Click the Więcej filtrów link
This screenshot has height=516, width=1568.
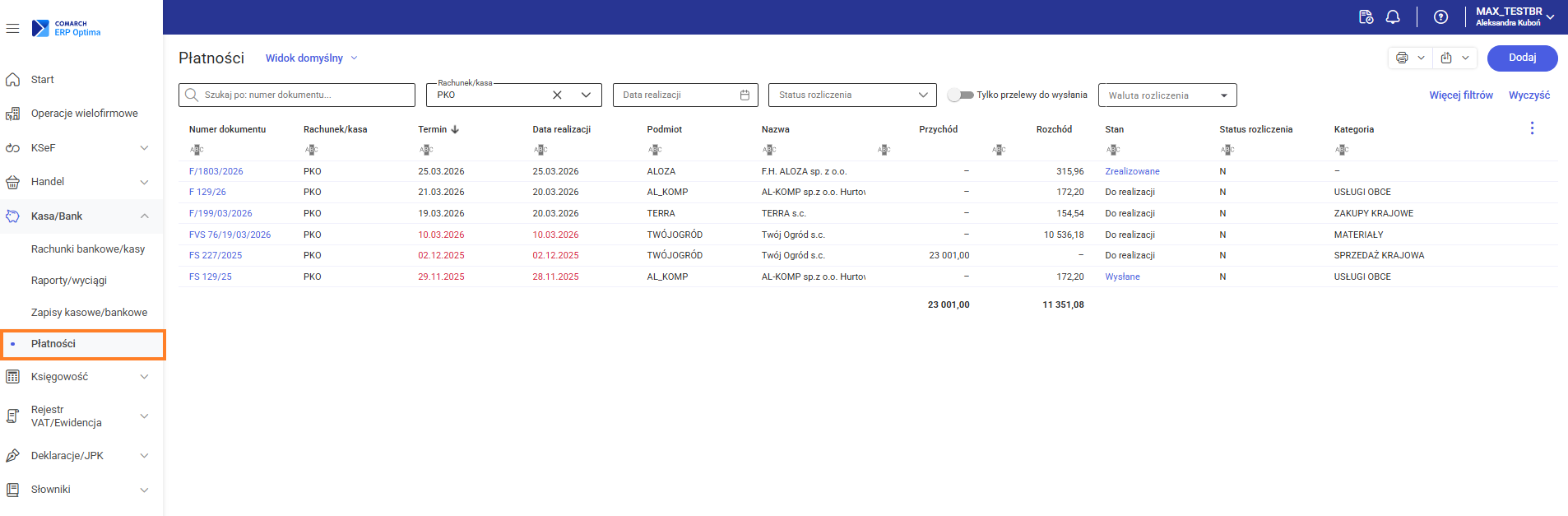tap(1460, 95)
